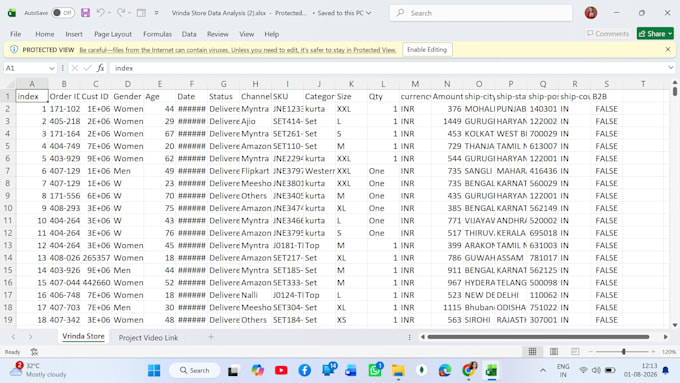The height and width of the screenshot is (383, 680).
Task: Add a new sheet with plus icon
Action: tap(211, 337)
